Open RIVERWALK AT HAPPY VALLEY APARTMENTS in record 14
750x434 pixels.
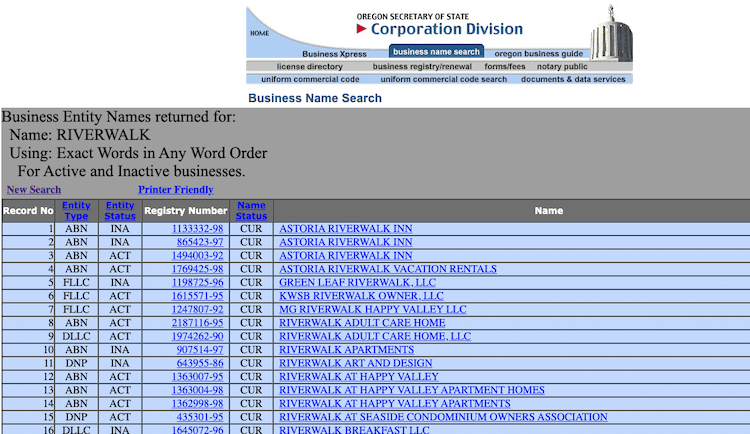coord(395,403)
